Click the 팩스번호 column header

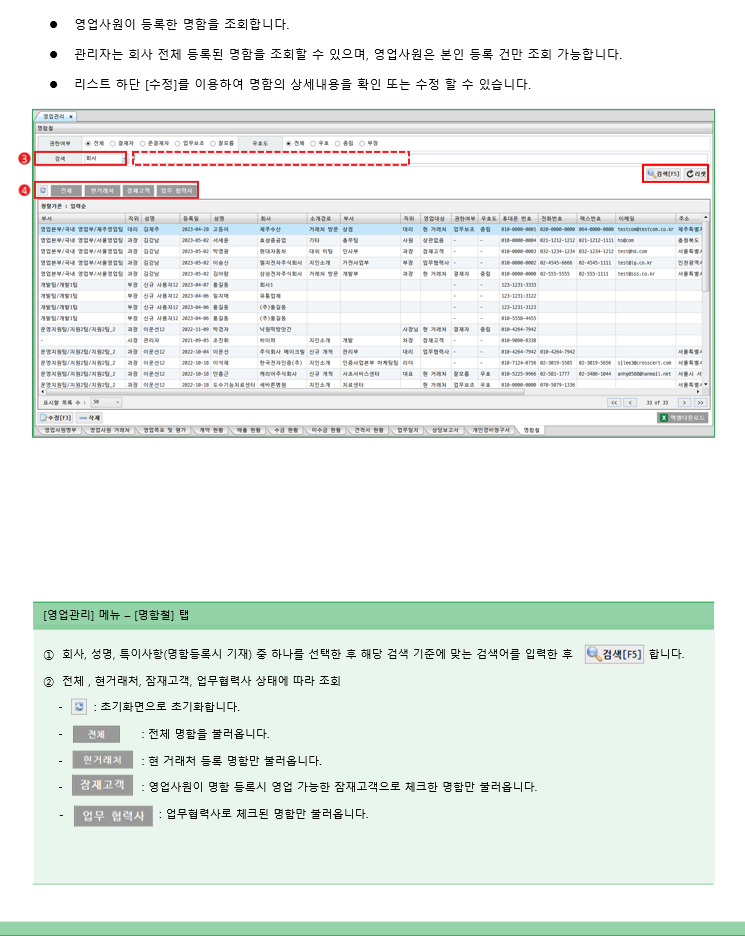click(x=596, y=218)
